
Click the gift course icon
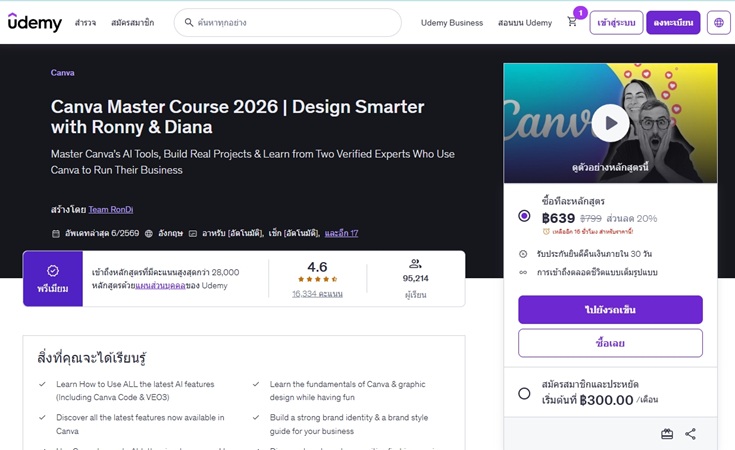point(667,434)
